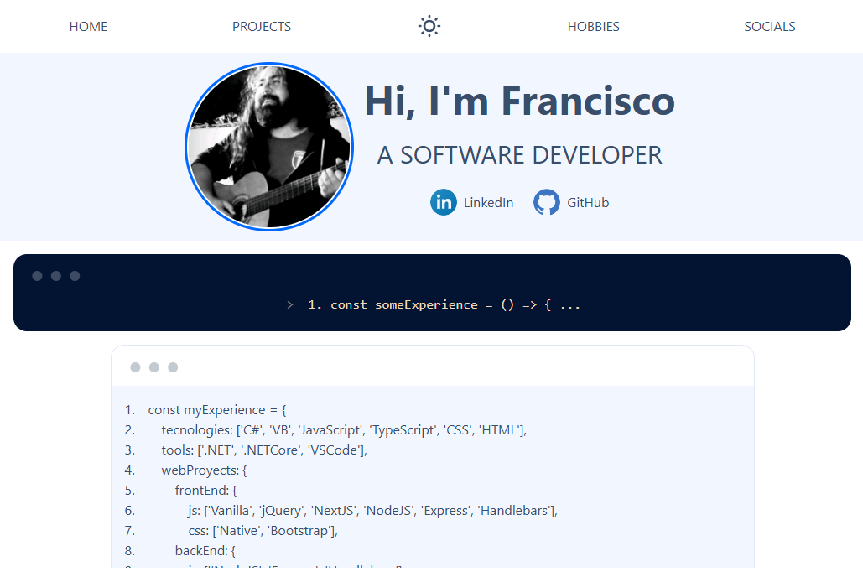Click the js 'Vanilla', 'jQuery' line
The width and height of the screenshot is (863, 568).
click(x=373, y=511)
